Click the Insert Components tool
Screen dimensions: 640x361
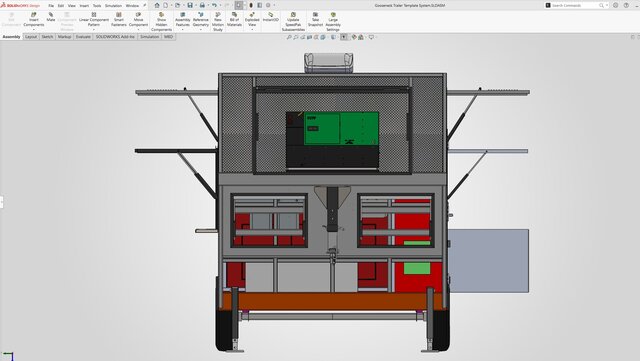[33, 19]
